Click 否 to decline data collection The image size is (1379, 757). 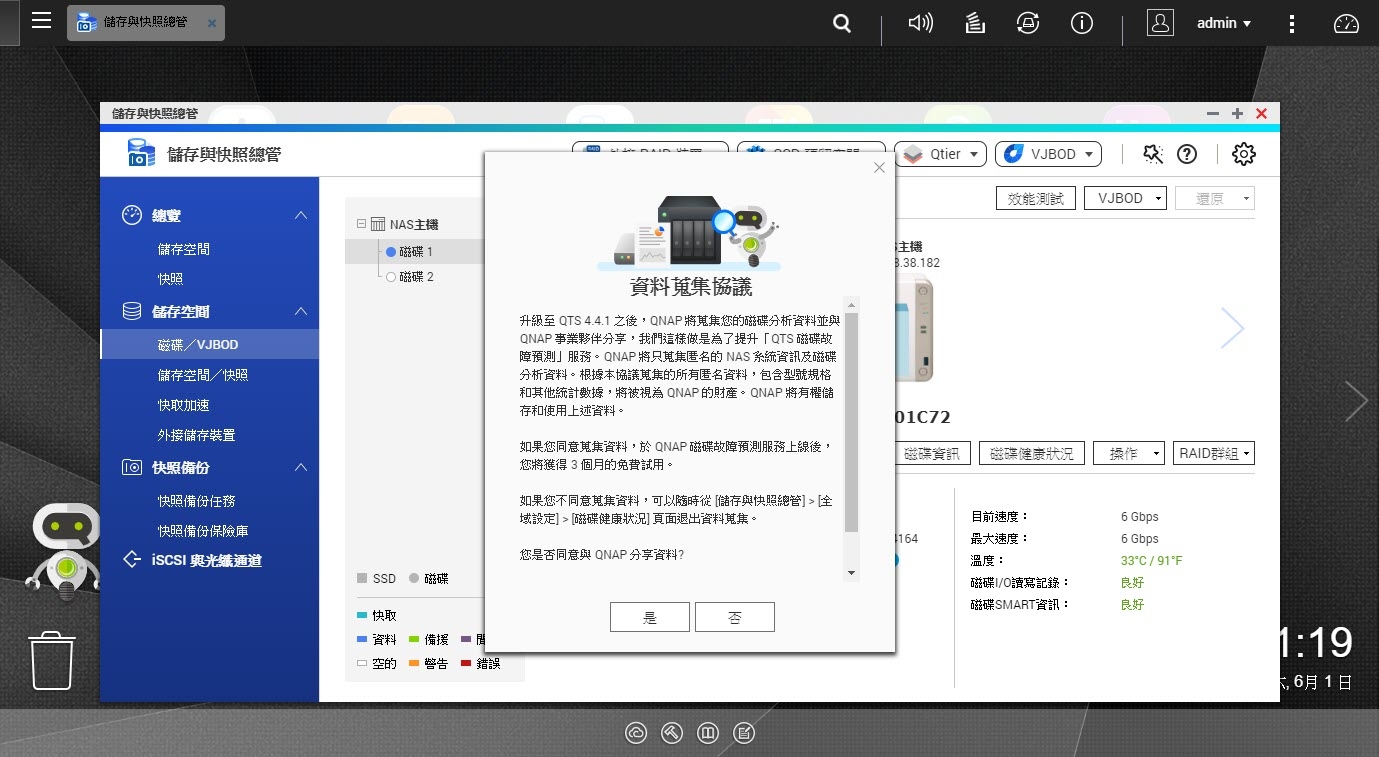tap(735, 618)
